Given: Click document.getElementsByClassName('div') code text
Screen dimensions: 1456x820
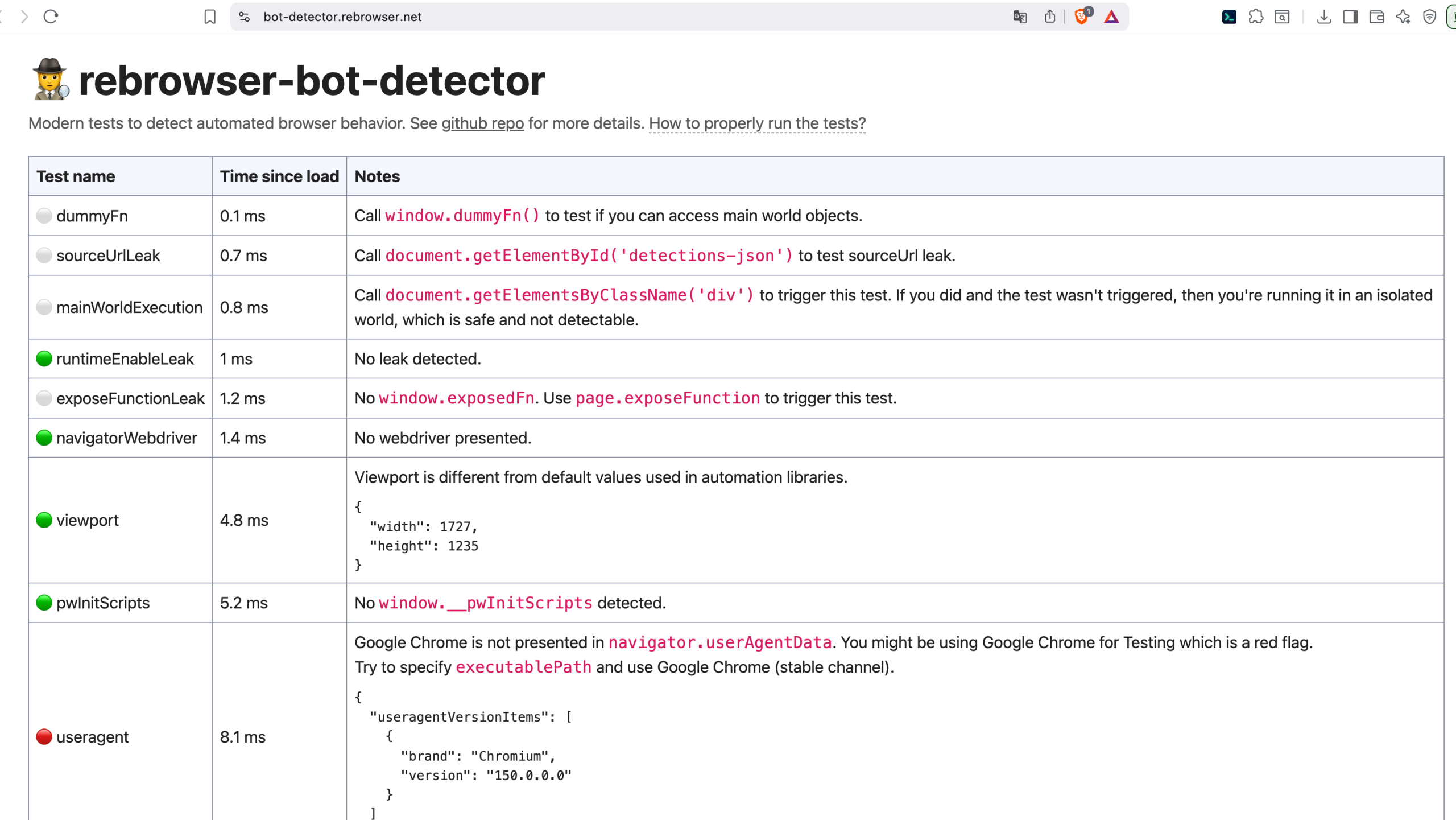Looking at the screenshot, I should pos(569,295).
